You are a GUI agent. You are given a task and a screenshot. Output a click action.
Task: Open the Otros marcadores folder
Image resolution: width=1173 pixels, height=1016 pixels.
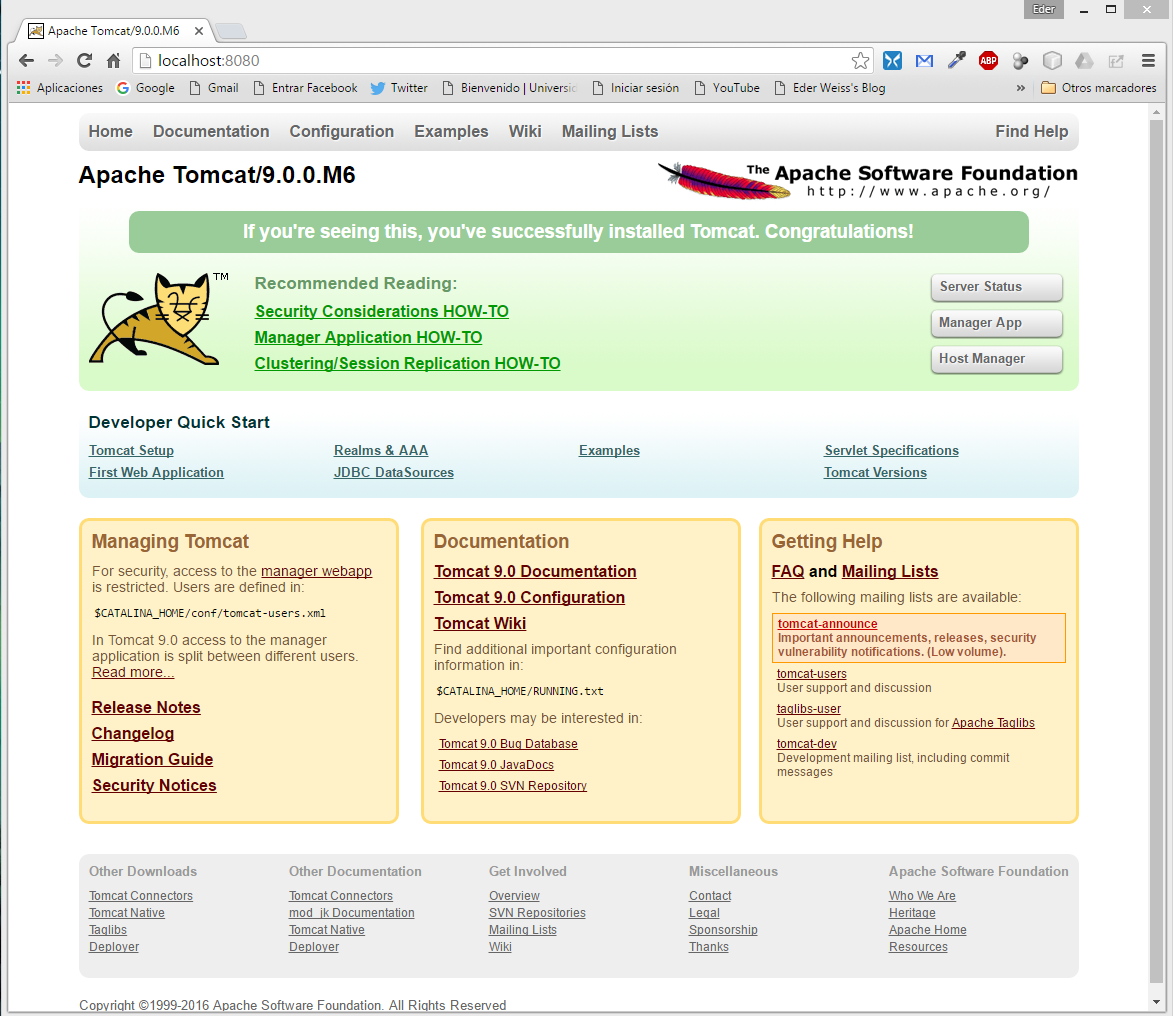click(x=1098, y=88)
